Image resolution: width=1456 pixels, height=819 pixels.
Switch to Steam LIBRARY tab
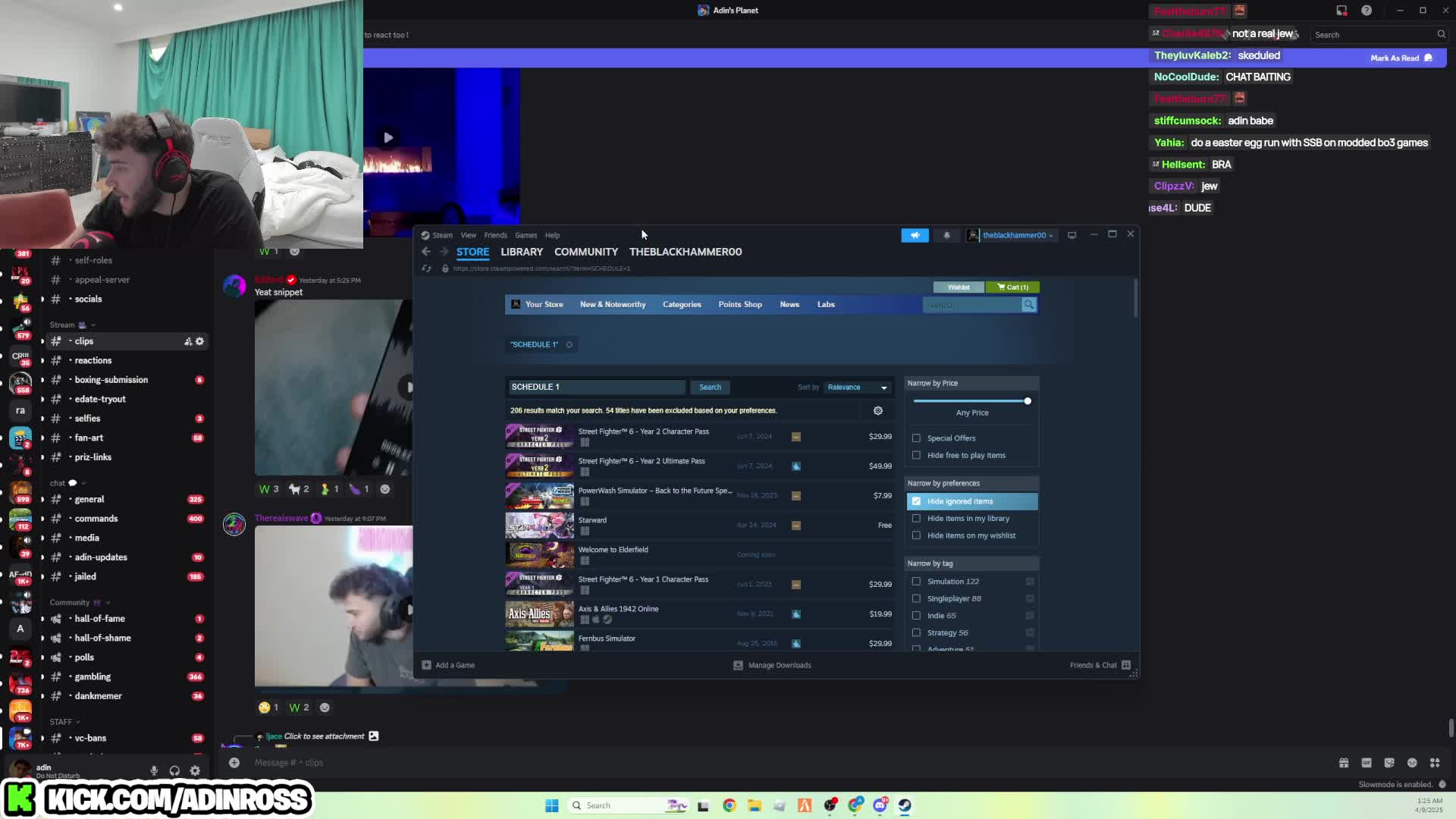(x=522, y=252)
